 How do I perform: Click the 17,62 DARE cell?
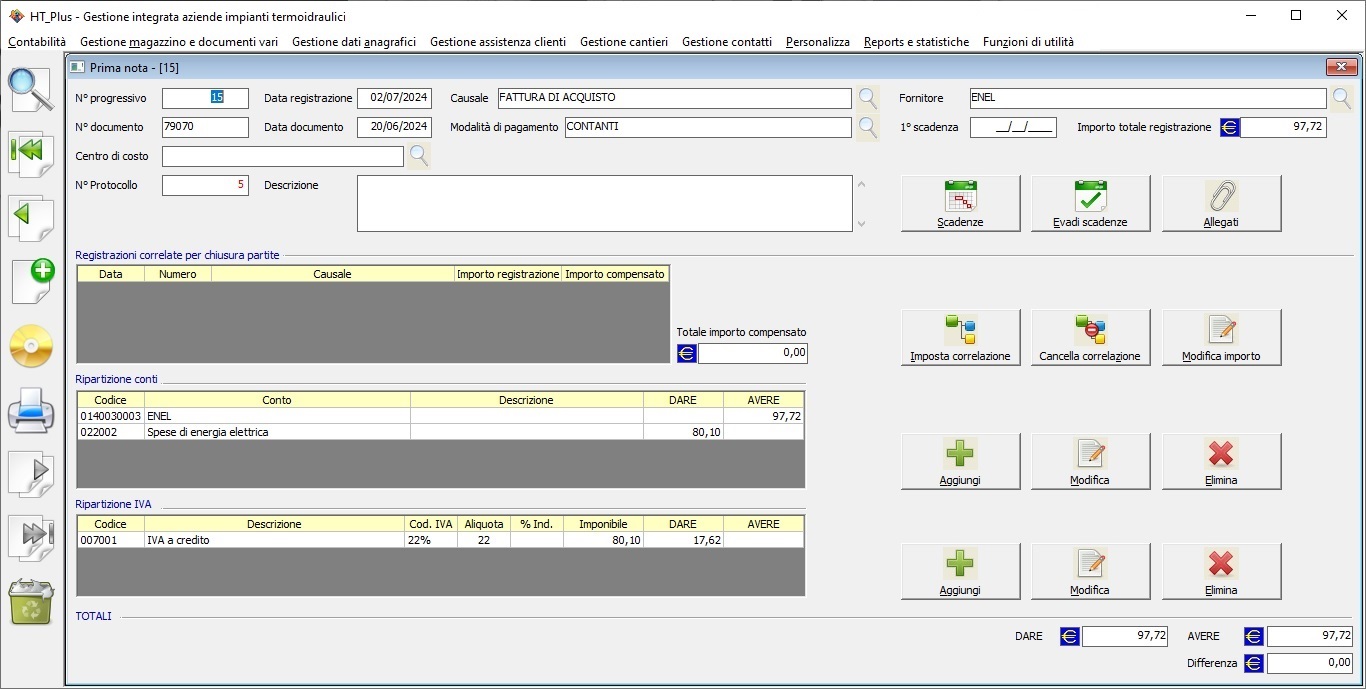684,540
